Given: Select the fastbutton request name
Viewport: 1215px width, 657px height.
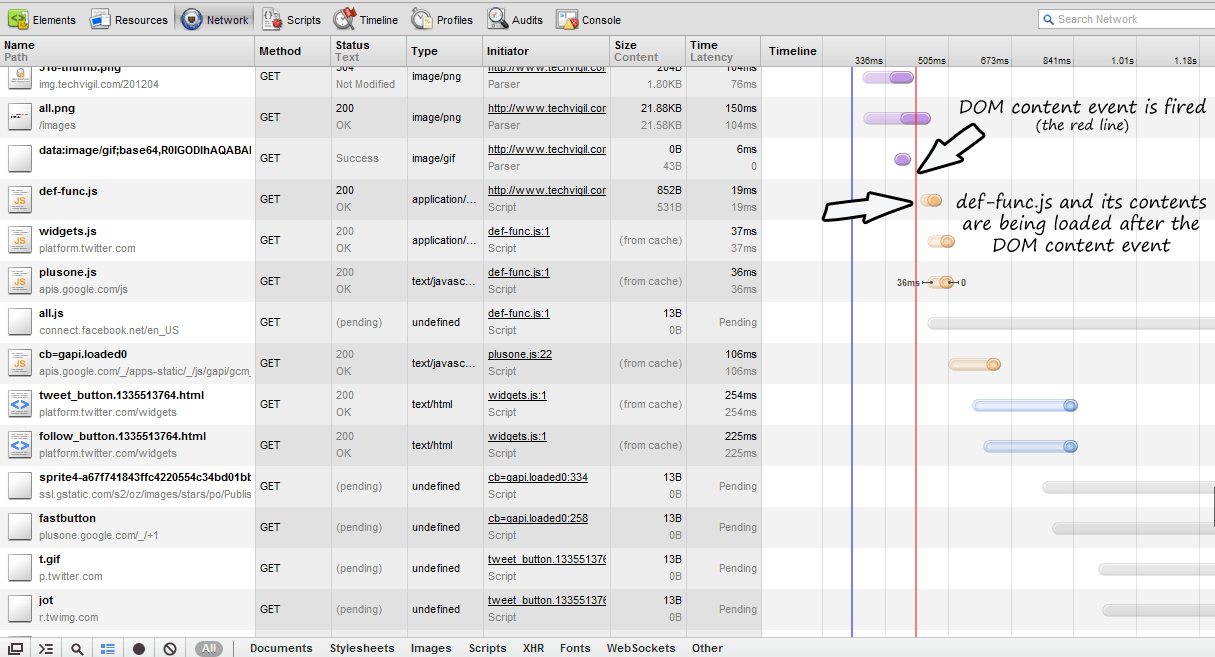Looking at the screenshot, I should [x=67, y=518].
